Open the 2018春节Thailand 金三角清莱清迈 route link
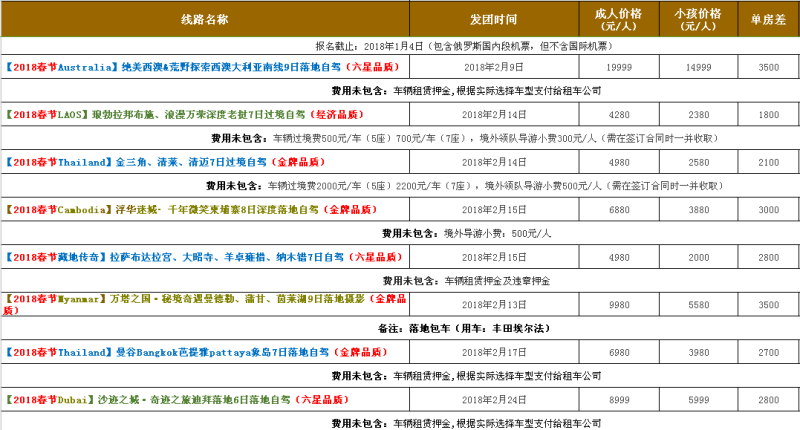The height and width of the screenshot is (430, 800). click(x=165, y=162)
